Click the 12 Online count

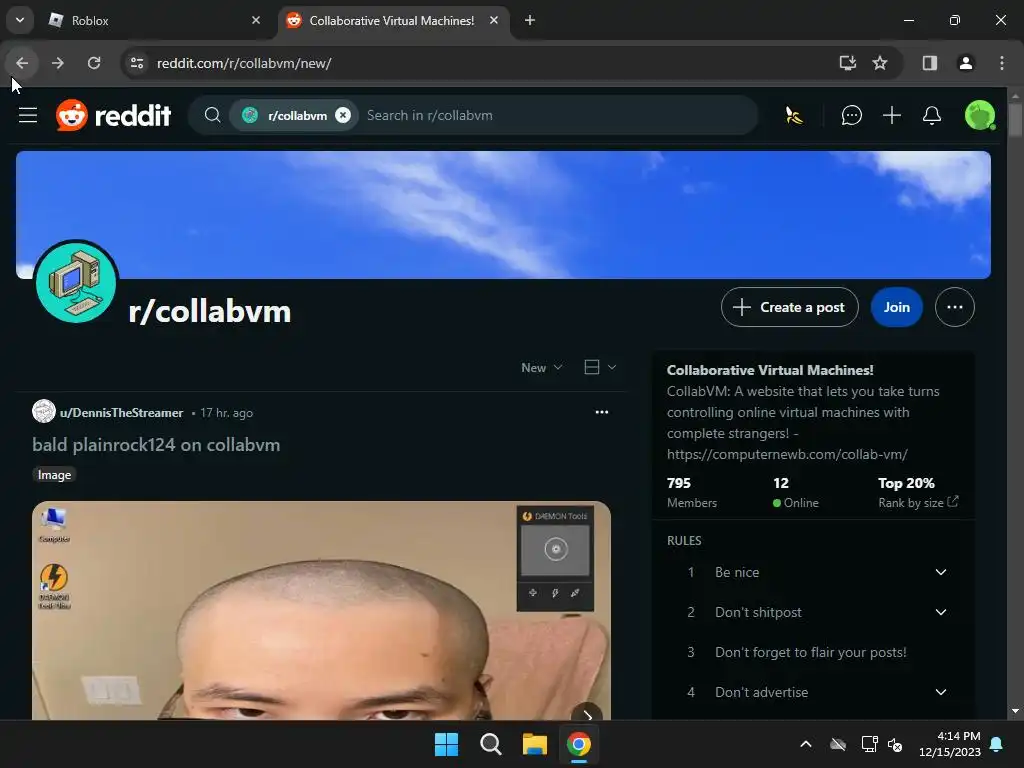tap(795, 492)
